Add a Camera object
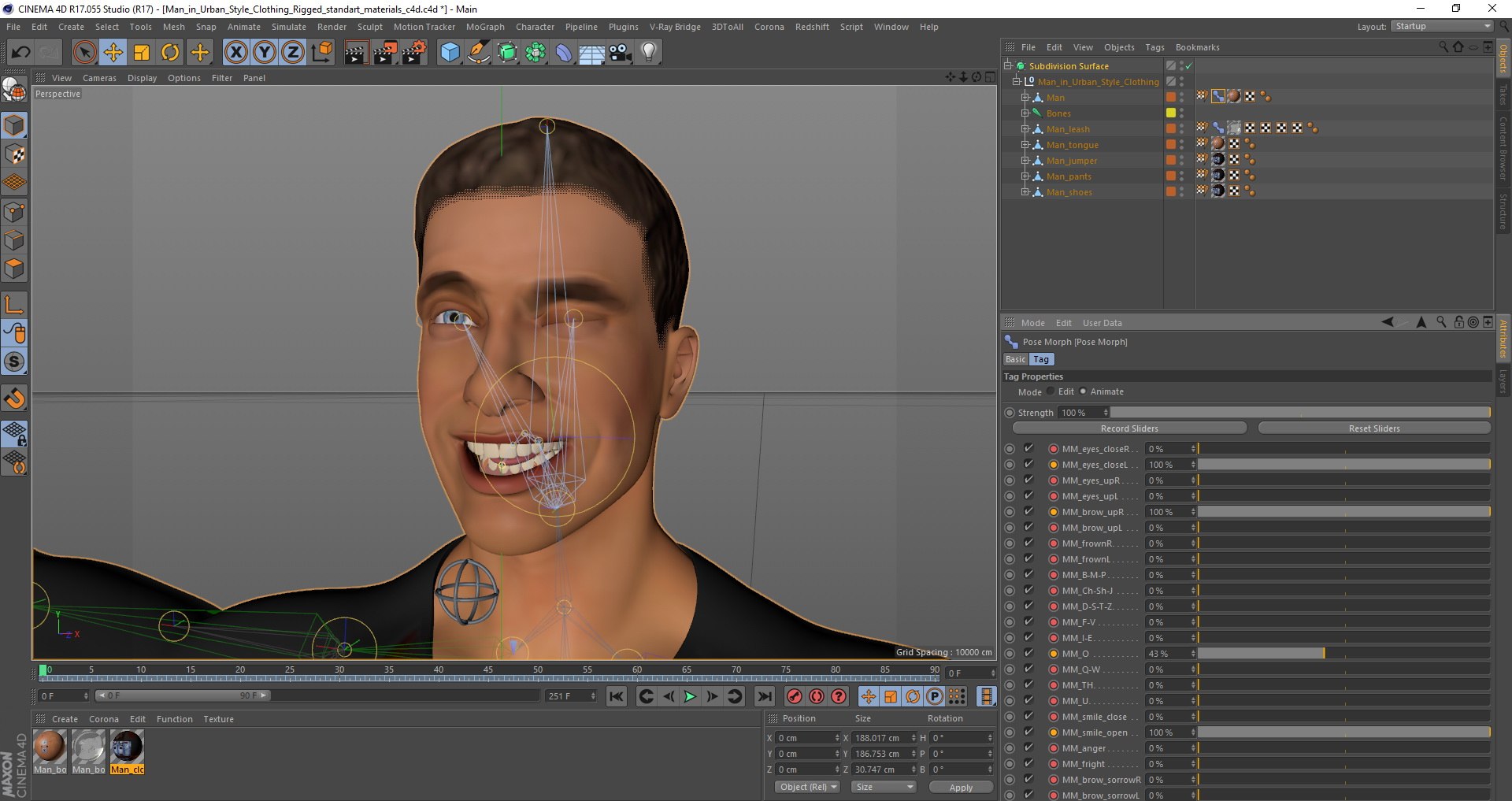1512x801 pixels. [621, 53]
